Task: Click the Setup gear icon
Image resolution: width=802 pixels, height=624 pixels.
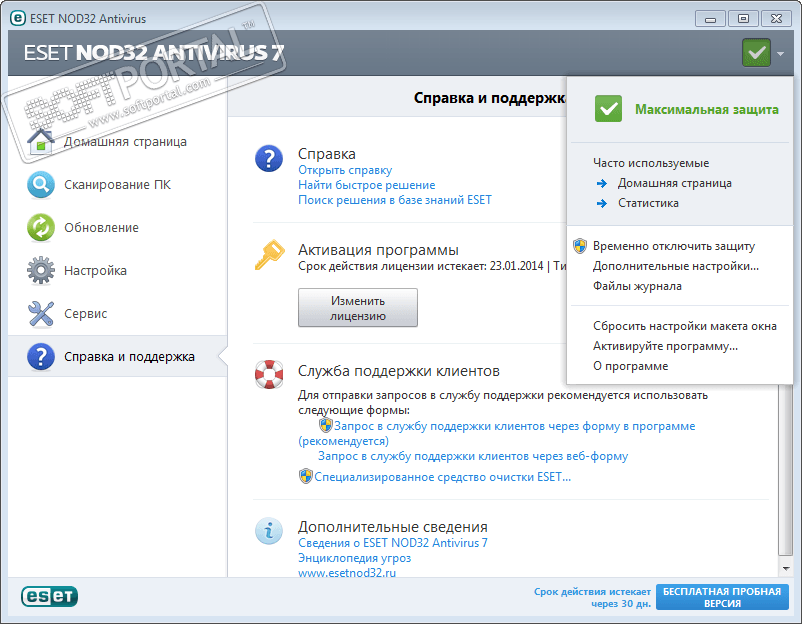Action: click(41, 270)
